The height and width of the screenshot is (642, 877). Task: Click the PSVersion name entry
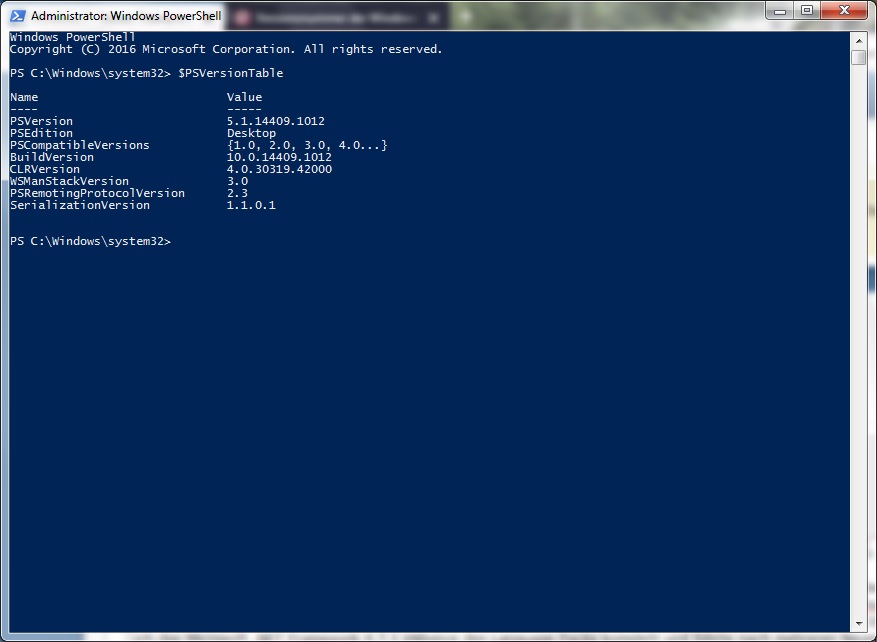[x=41, y=121]
